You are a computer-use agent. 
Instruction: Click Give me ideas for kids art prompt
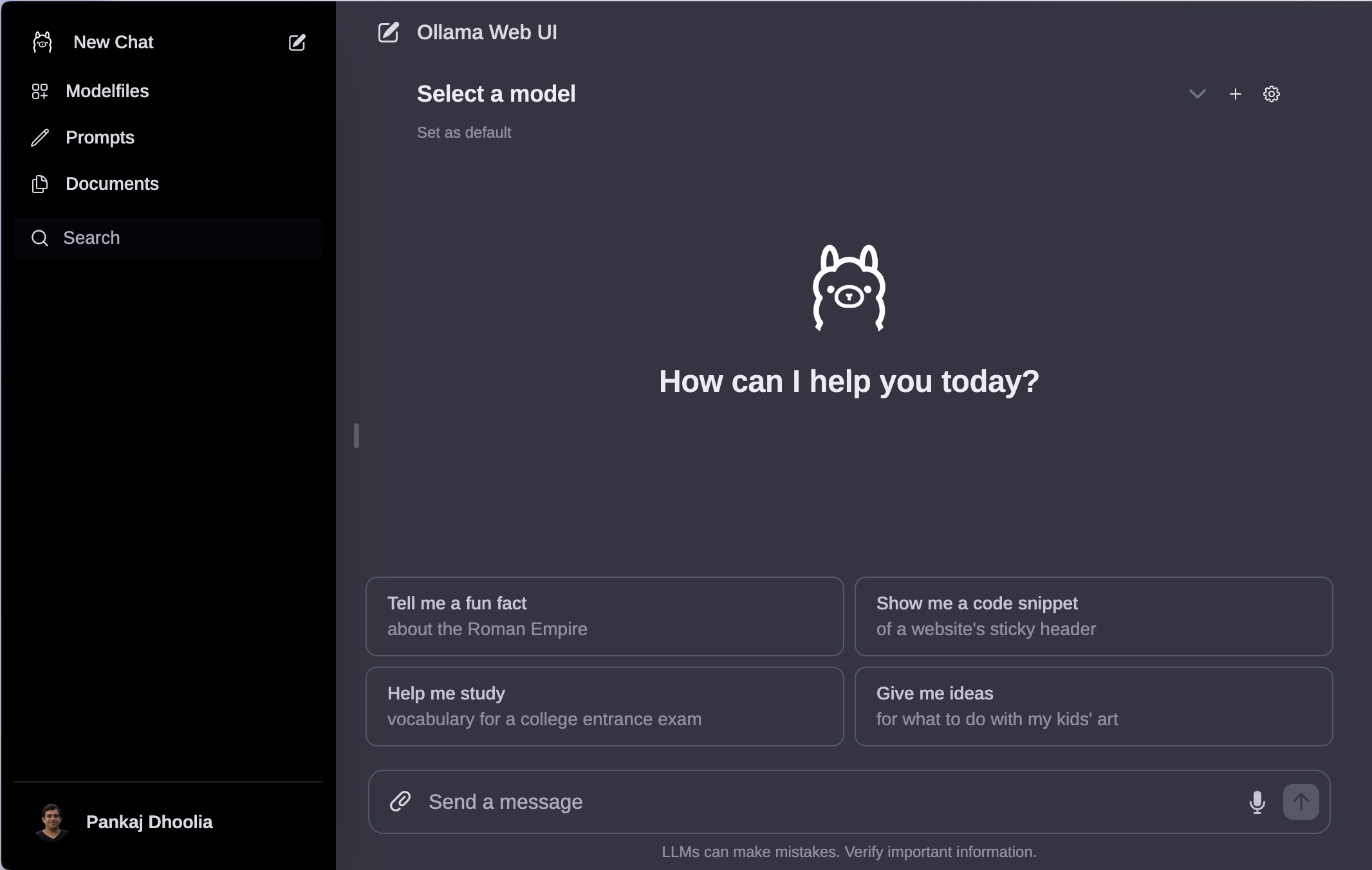1093,706
